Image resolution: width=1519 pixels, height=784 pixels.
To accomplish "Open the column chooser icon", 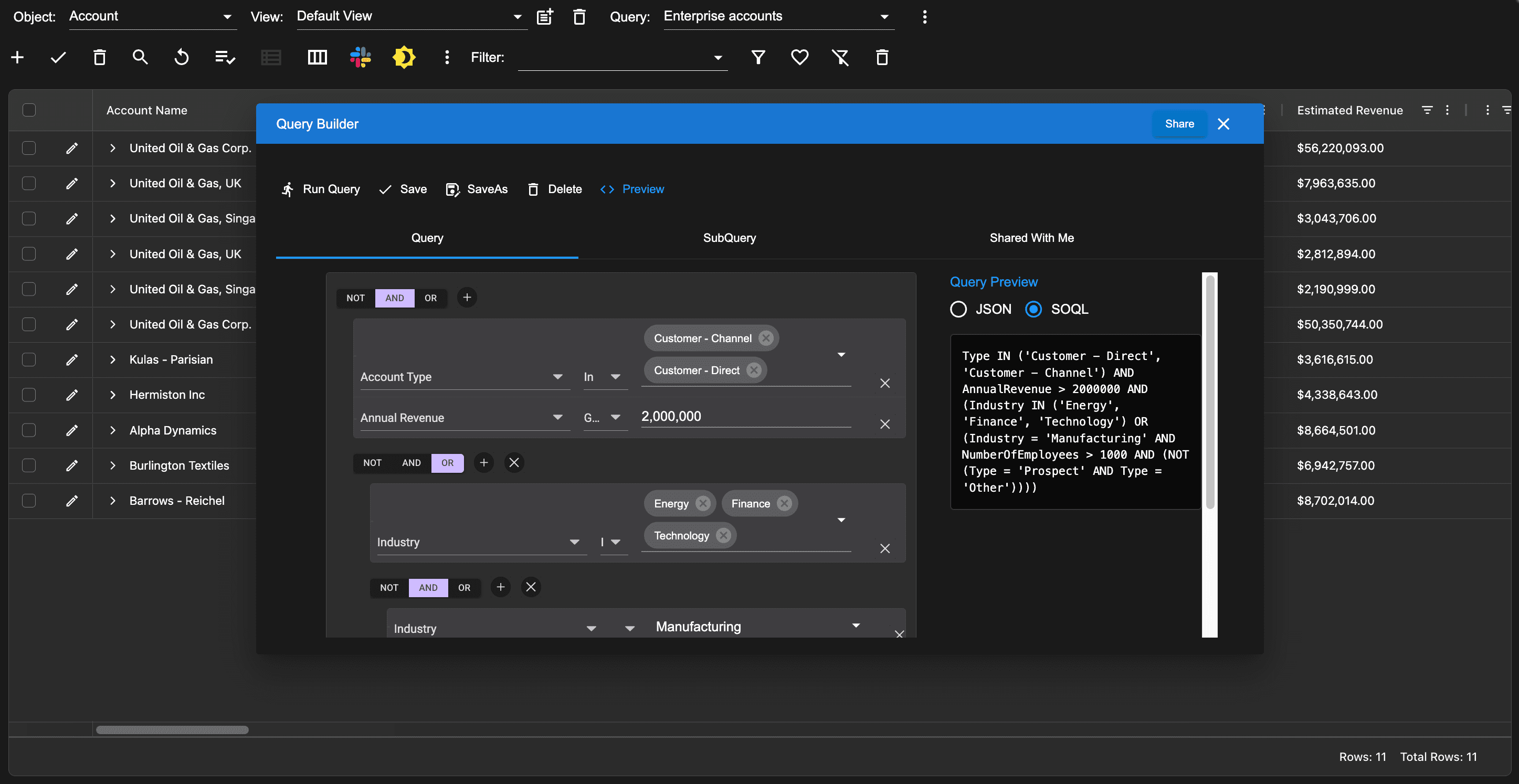I will [317, 57].
